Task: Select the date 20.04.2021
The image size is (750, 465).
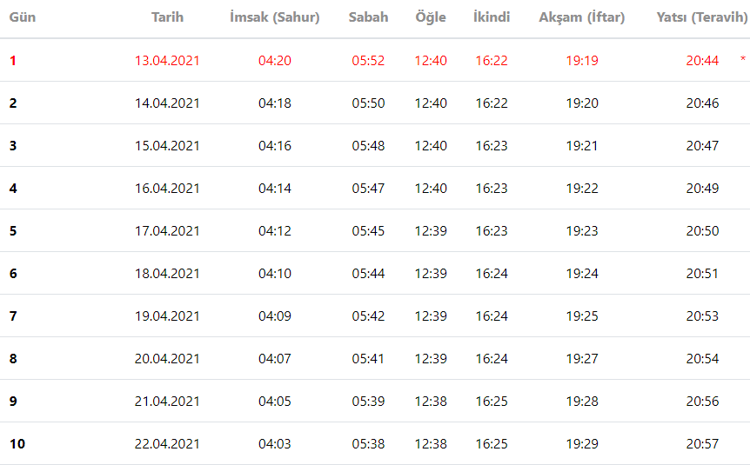Action: 167,358
